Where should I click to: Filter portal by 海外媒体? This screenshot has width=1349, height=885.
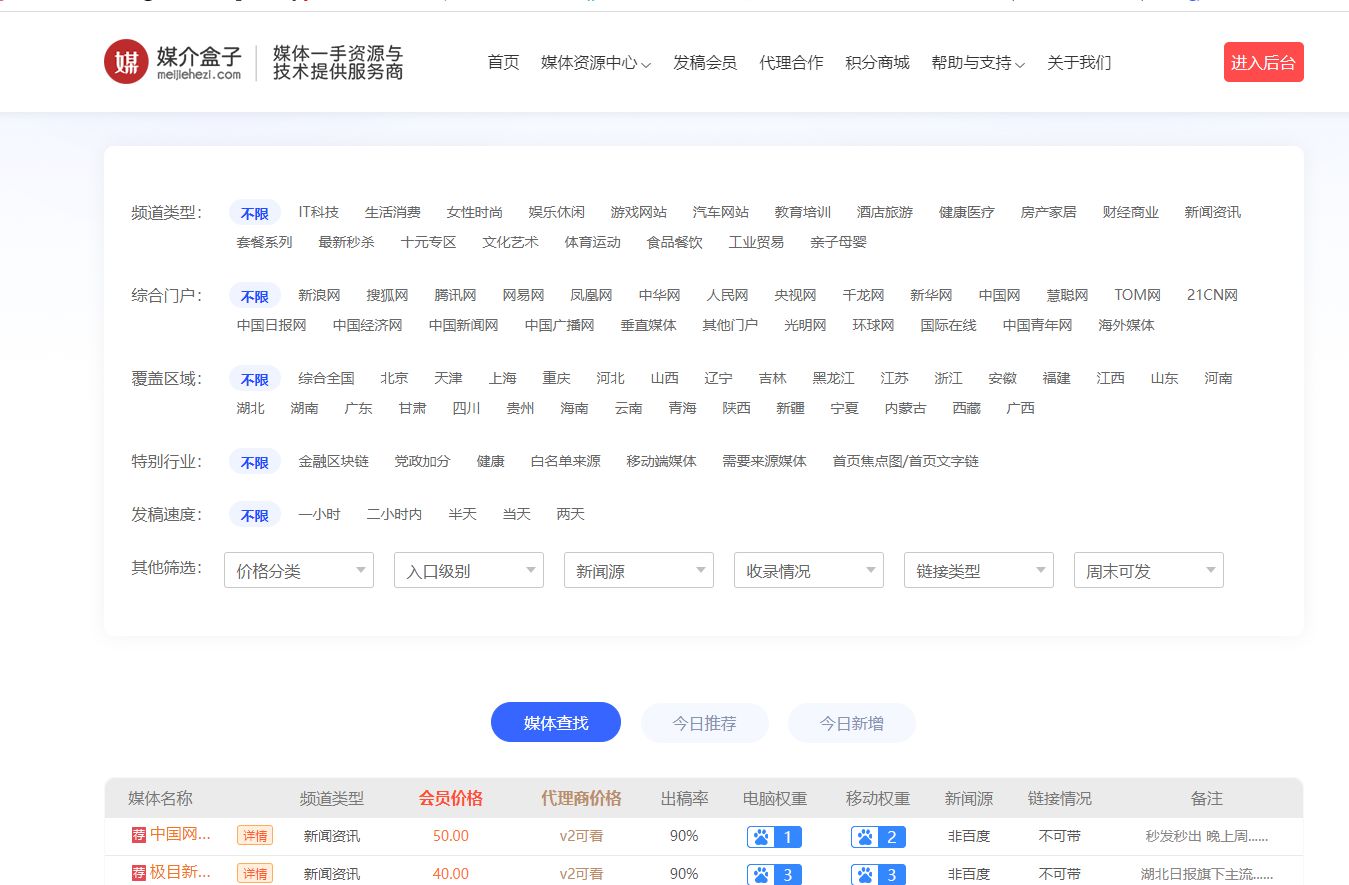click(x=1126, y=325)
